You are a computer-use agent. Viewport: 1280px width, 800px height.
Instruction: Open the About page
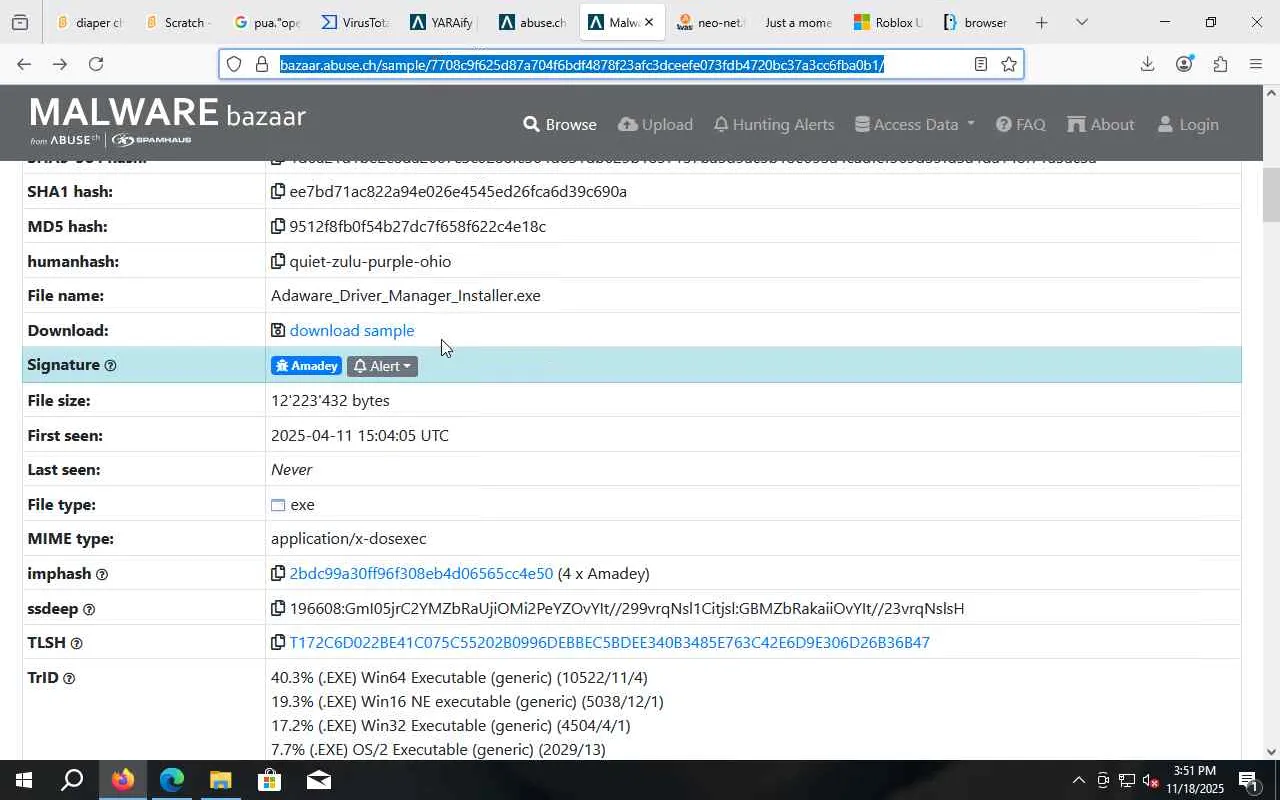(1101, 124)
